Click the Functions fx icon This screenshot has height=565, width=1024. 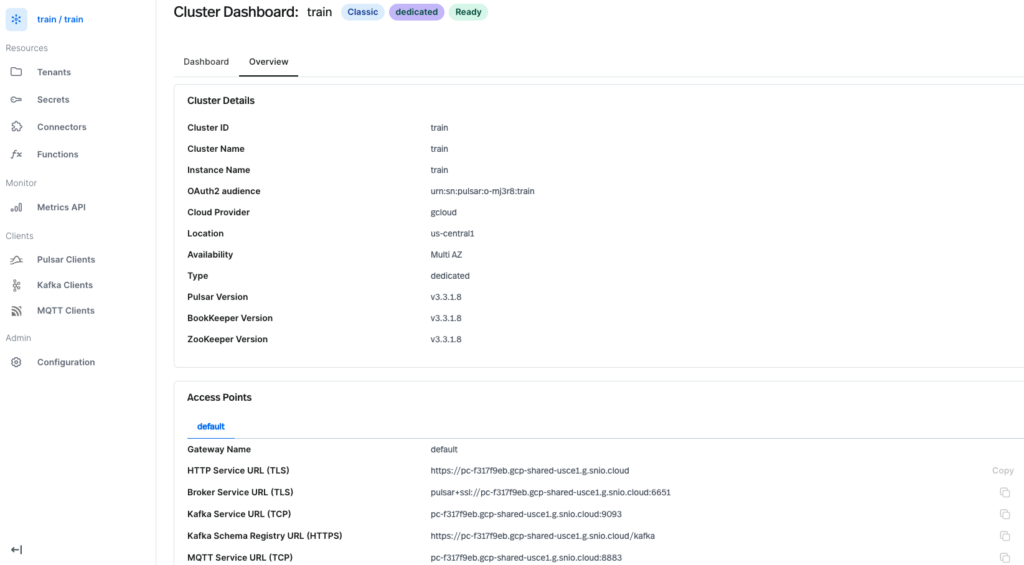[16, 154]
